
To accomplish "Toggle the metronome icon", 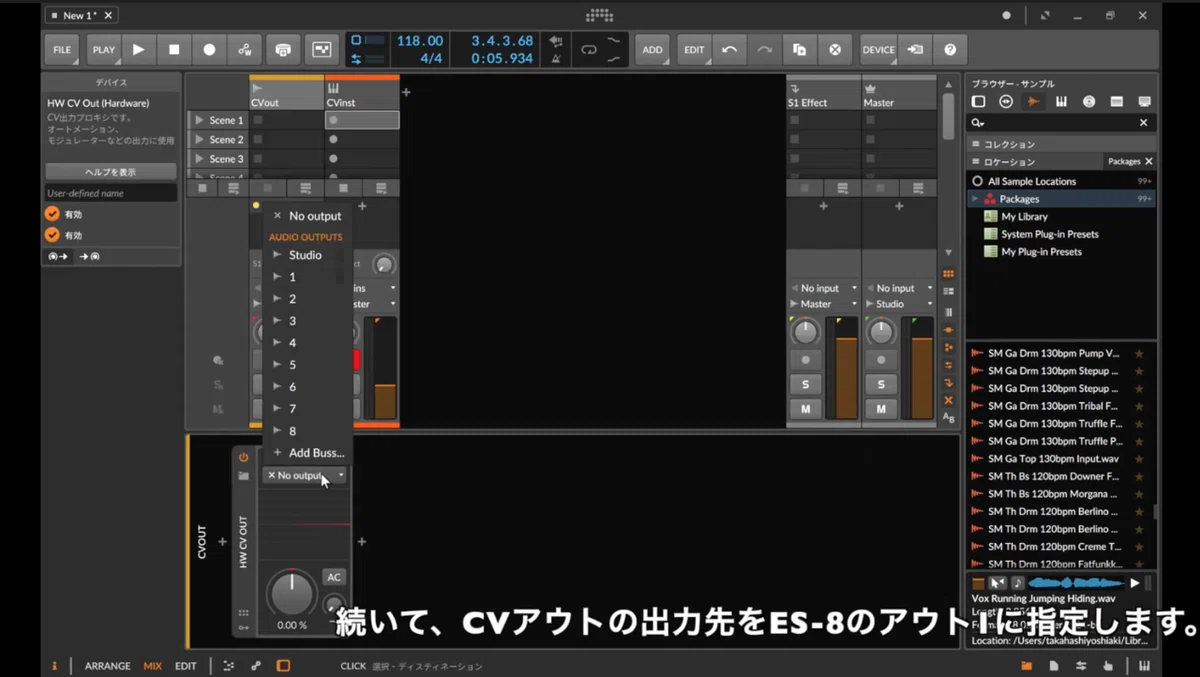I will 556,58.
